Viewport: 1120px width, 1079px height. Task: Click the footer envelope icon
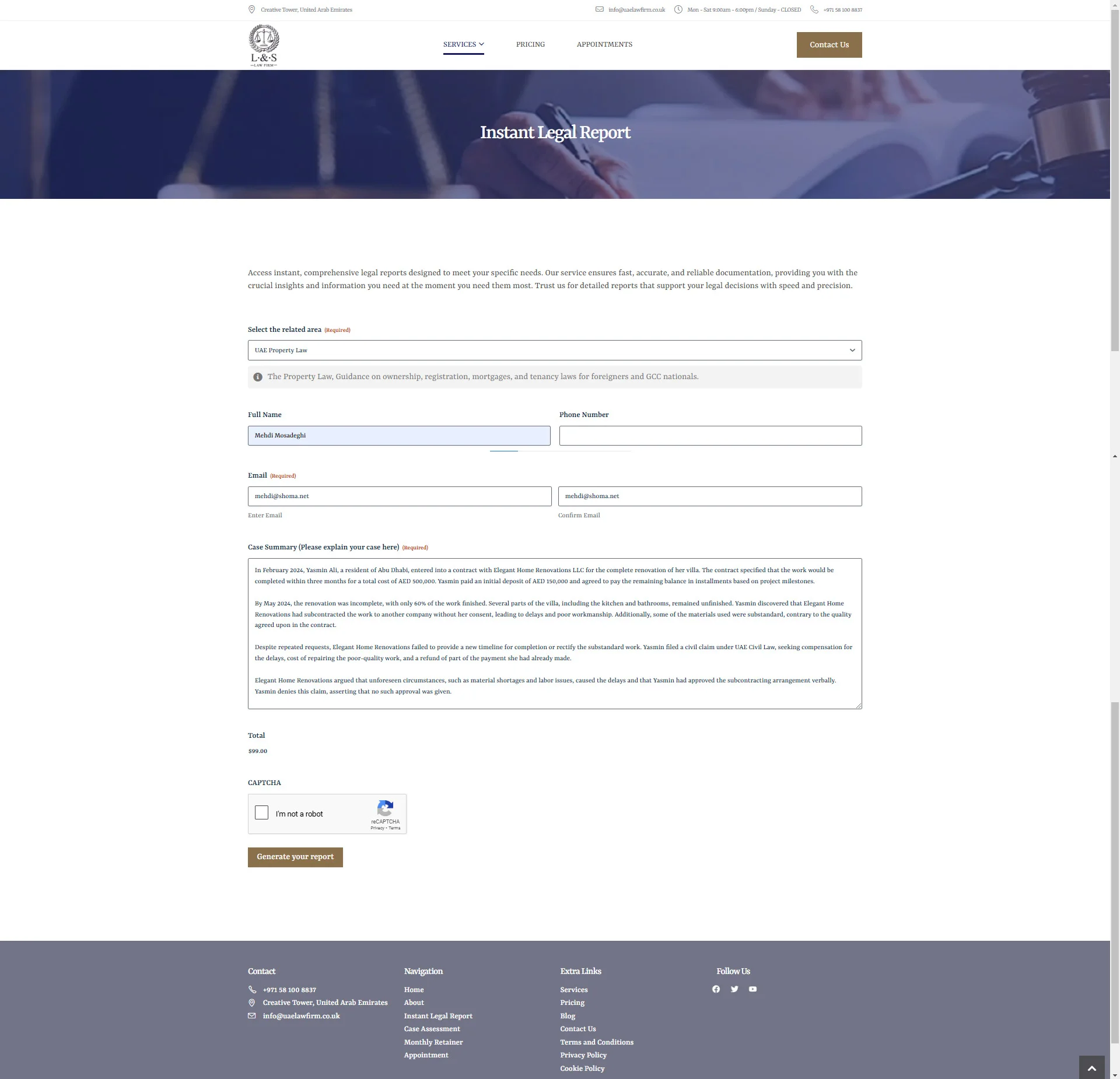252,1016
